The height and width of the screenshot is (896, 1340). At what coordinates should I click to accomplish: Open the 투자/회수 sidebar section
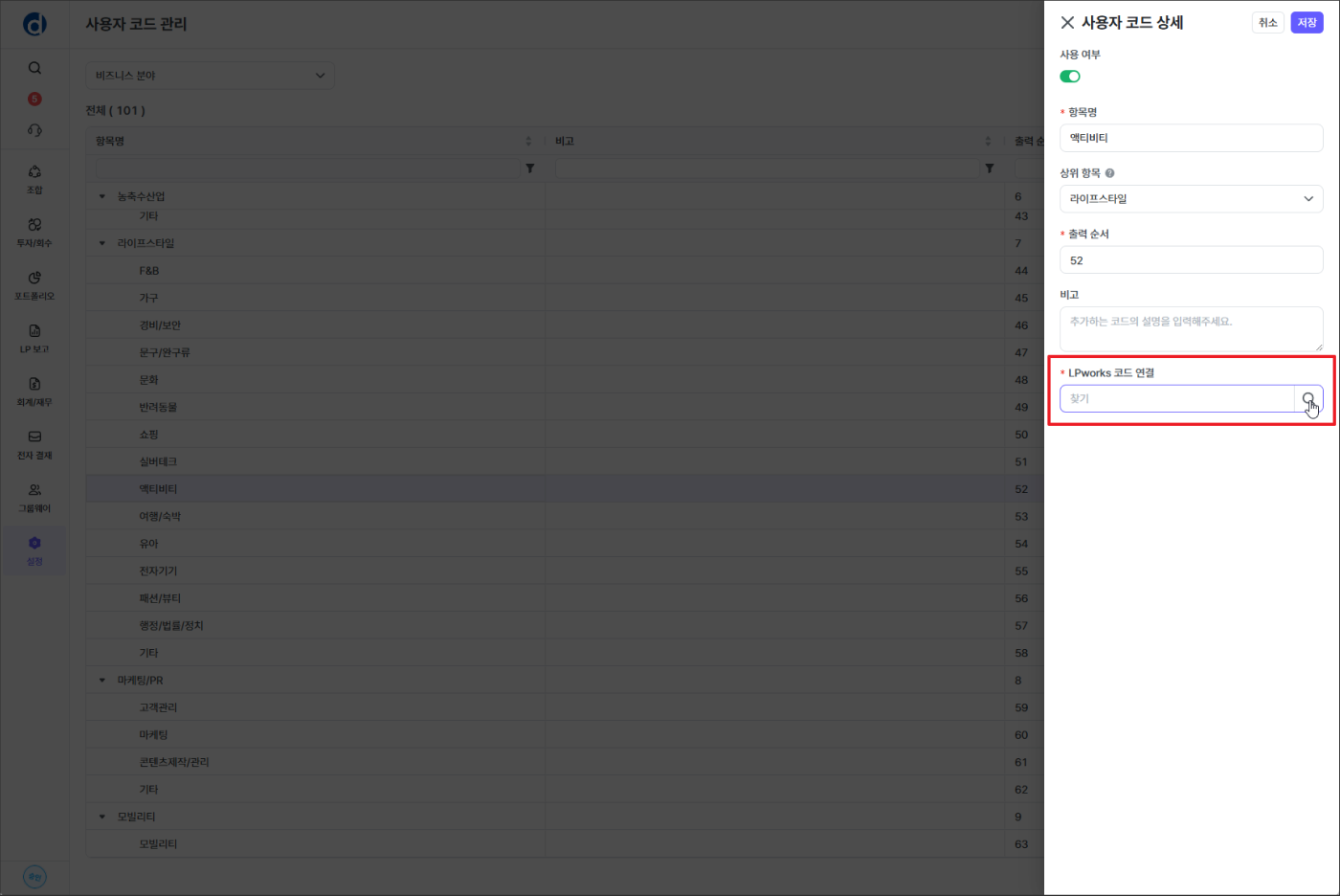pos(34,231)
